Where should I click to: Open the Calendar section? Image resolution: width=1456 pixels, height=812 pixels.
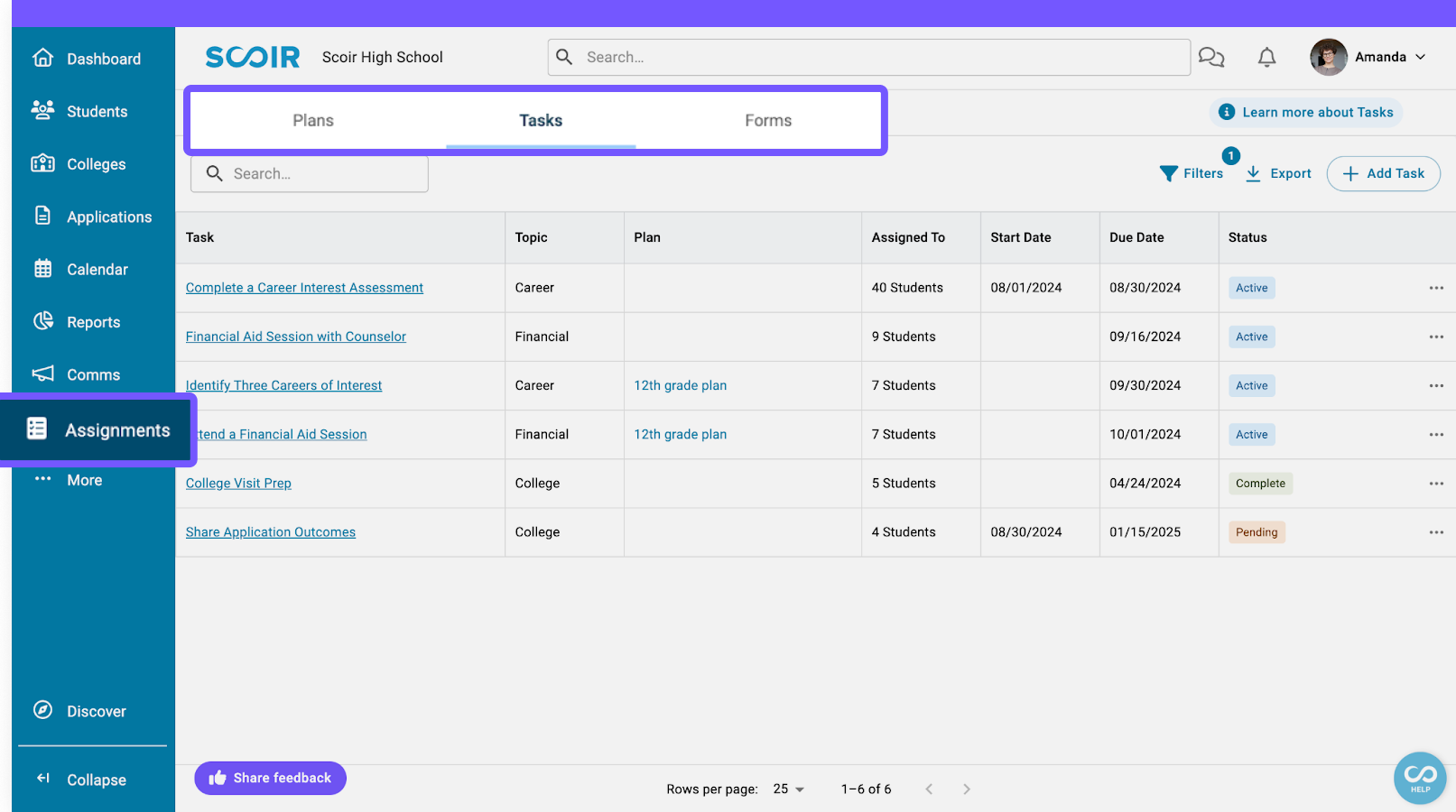(97, 269)
